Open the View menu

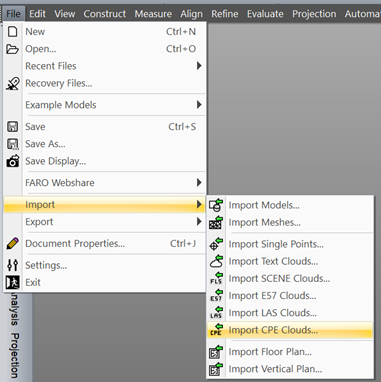[65, 14]
